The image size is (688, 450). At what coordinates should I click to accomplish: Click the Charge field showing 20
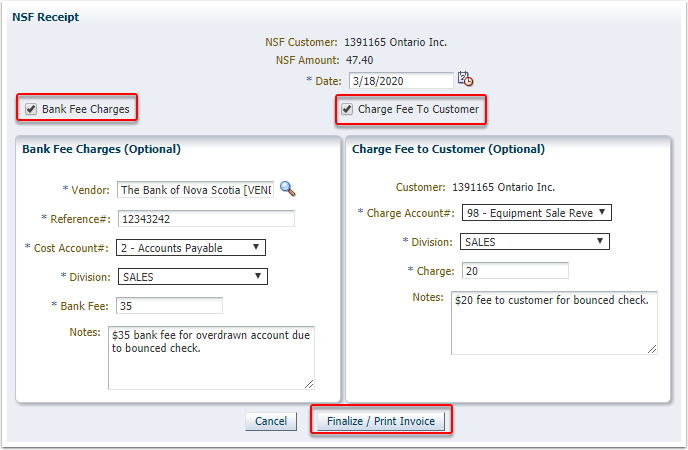pyautogui.click(x=515, y=271)
